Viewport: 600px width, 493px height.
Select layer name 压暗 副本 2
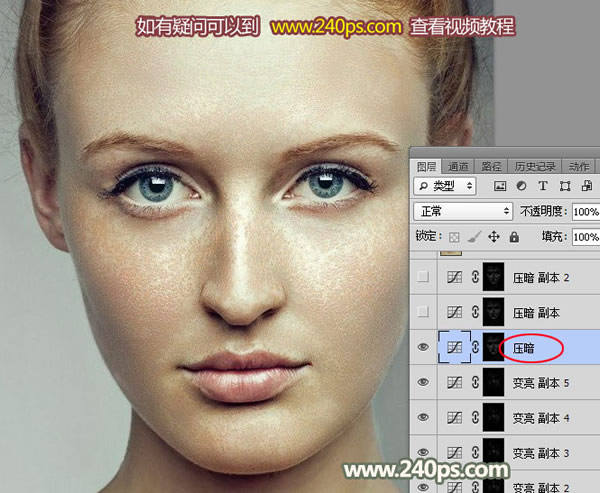click(x=541, y=278)
